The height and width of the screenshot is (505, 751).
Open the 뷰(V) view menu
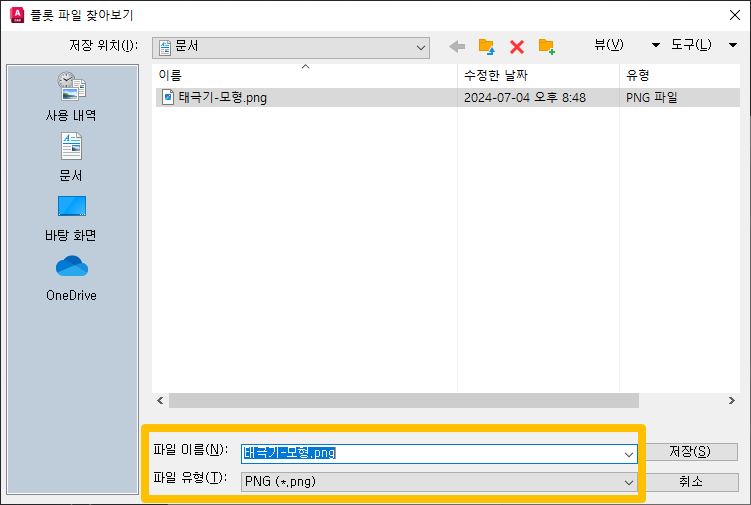pos(609,45)
